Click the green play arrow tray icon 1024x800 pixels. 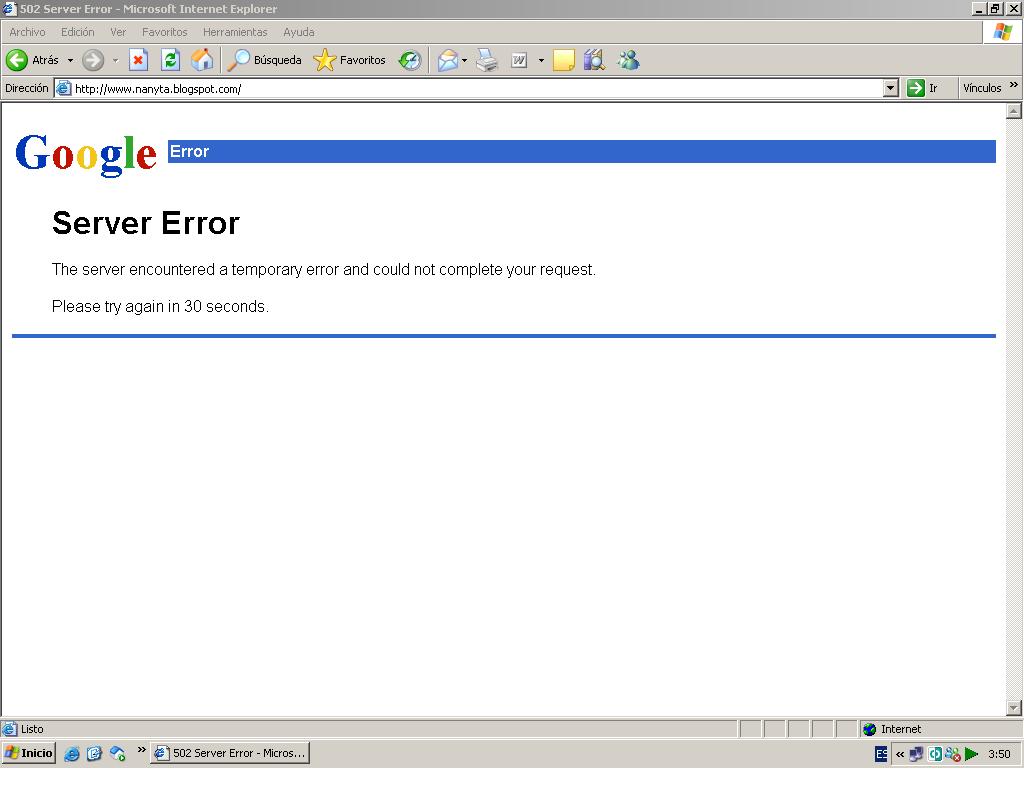[x=971, y=754]
